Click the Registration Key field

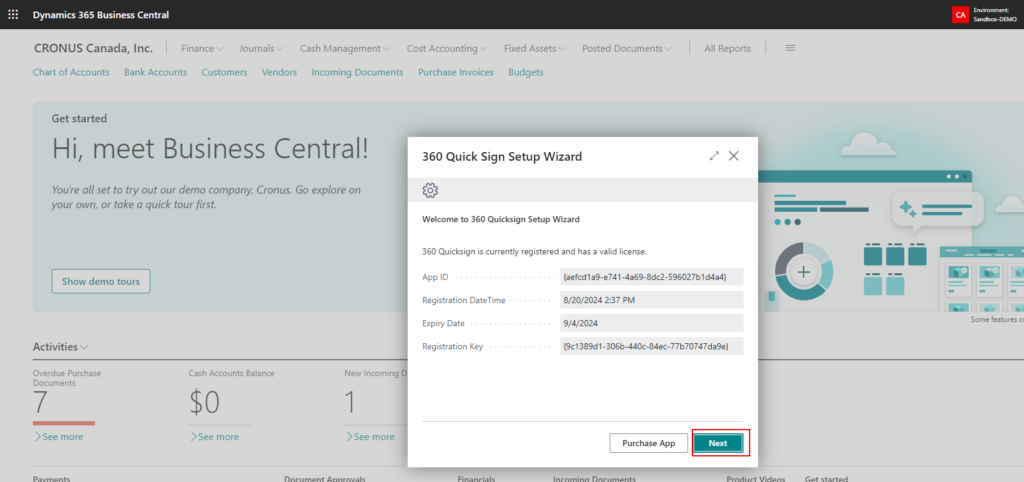652,346
